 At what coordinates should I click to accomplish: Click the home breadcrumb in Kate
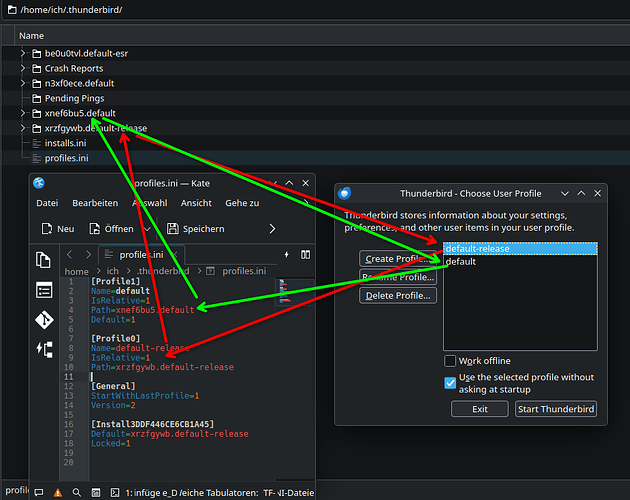pos(76,271)
